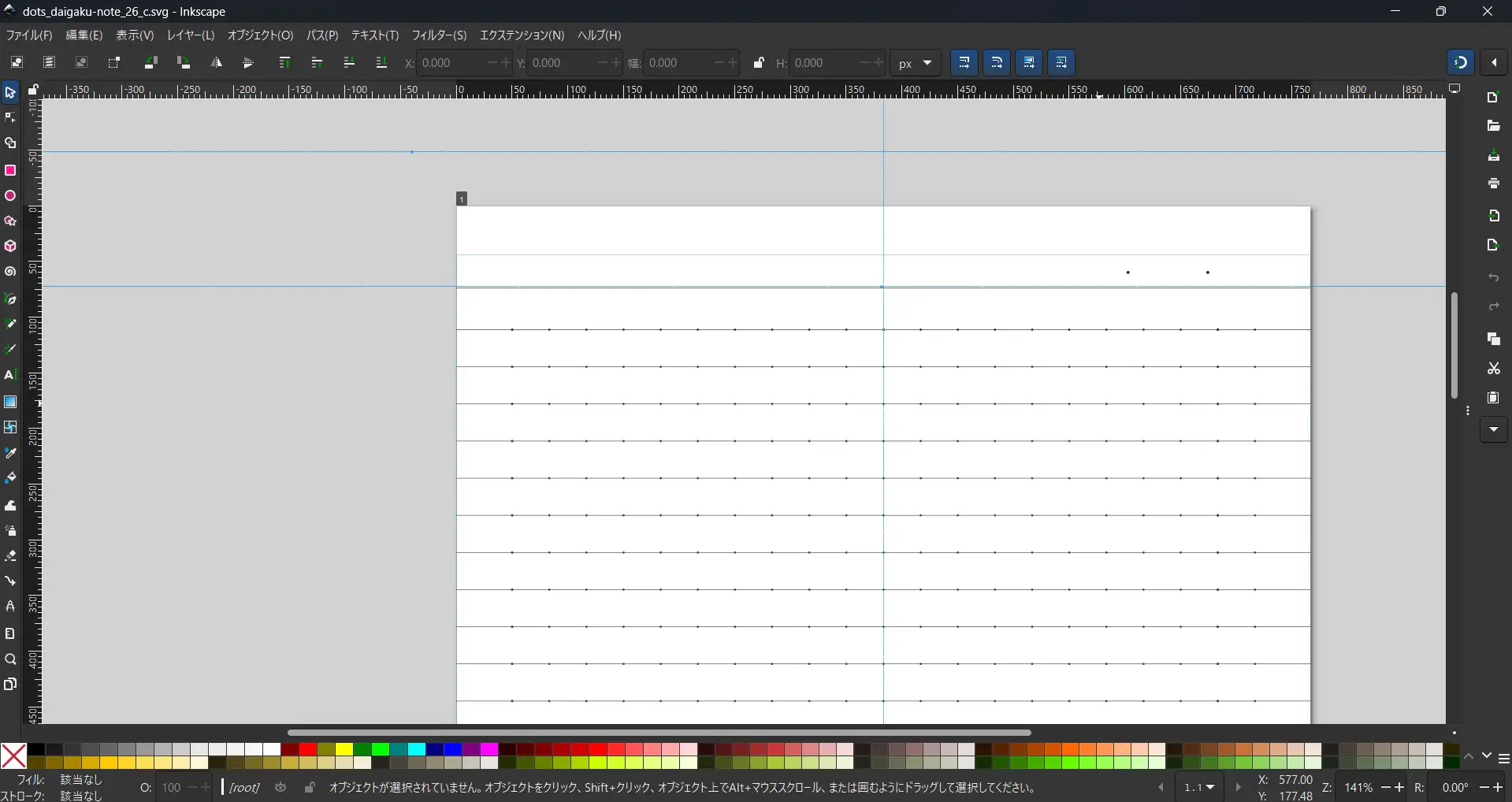Open the px units dropdown
1512x802 pixels.
click(916, 63)
